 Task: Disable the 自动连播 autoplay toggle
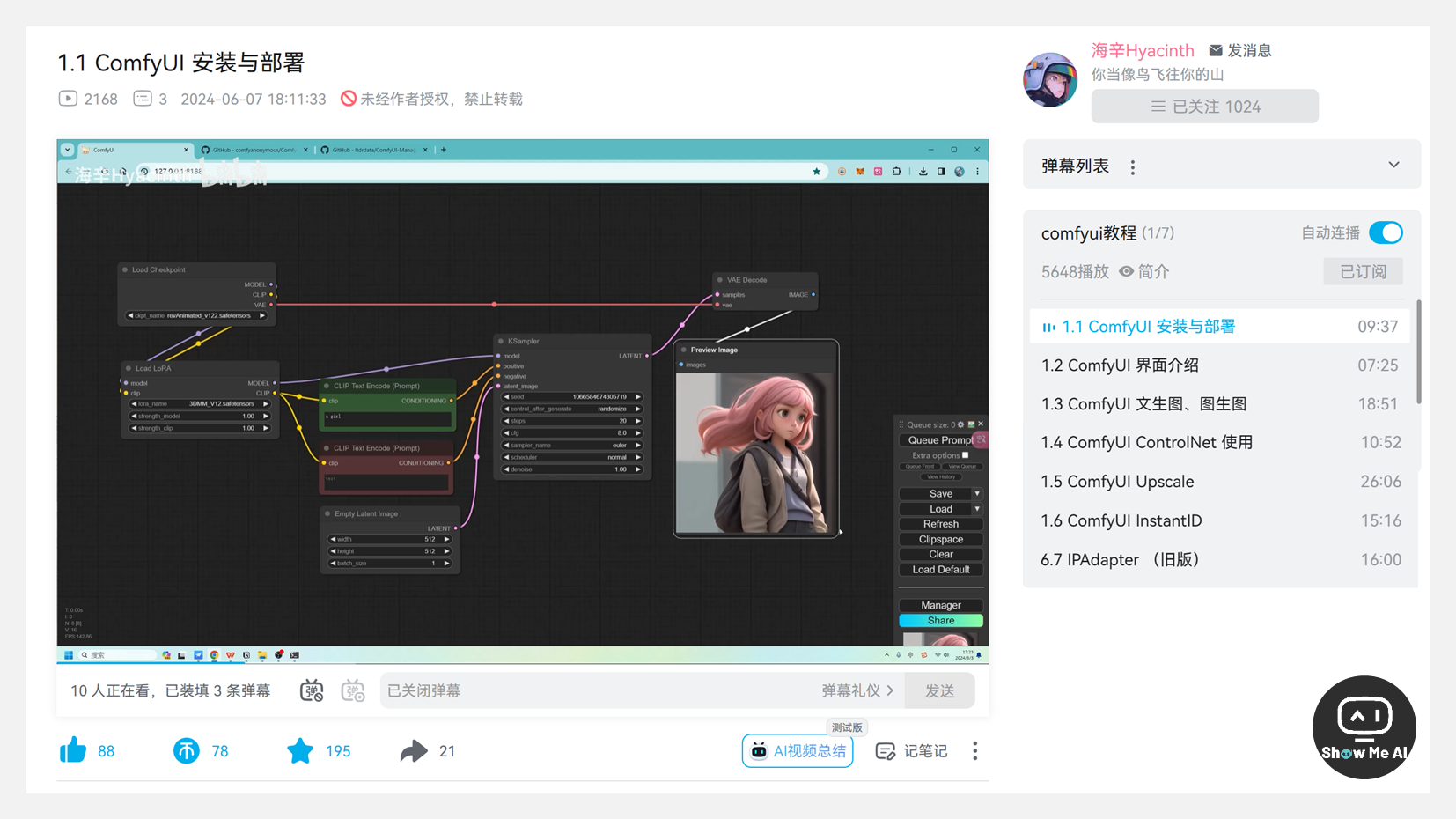click(1385, 232)
